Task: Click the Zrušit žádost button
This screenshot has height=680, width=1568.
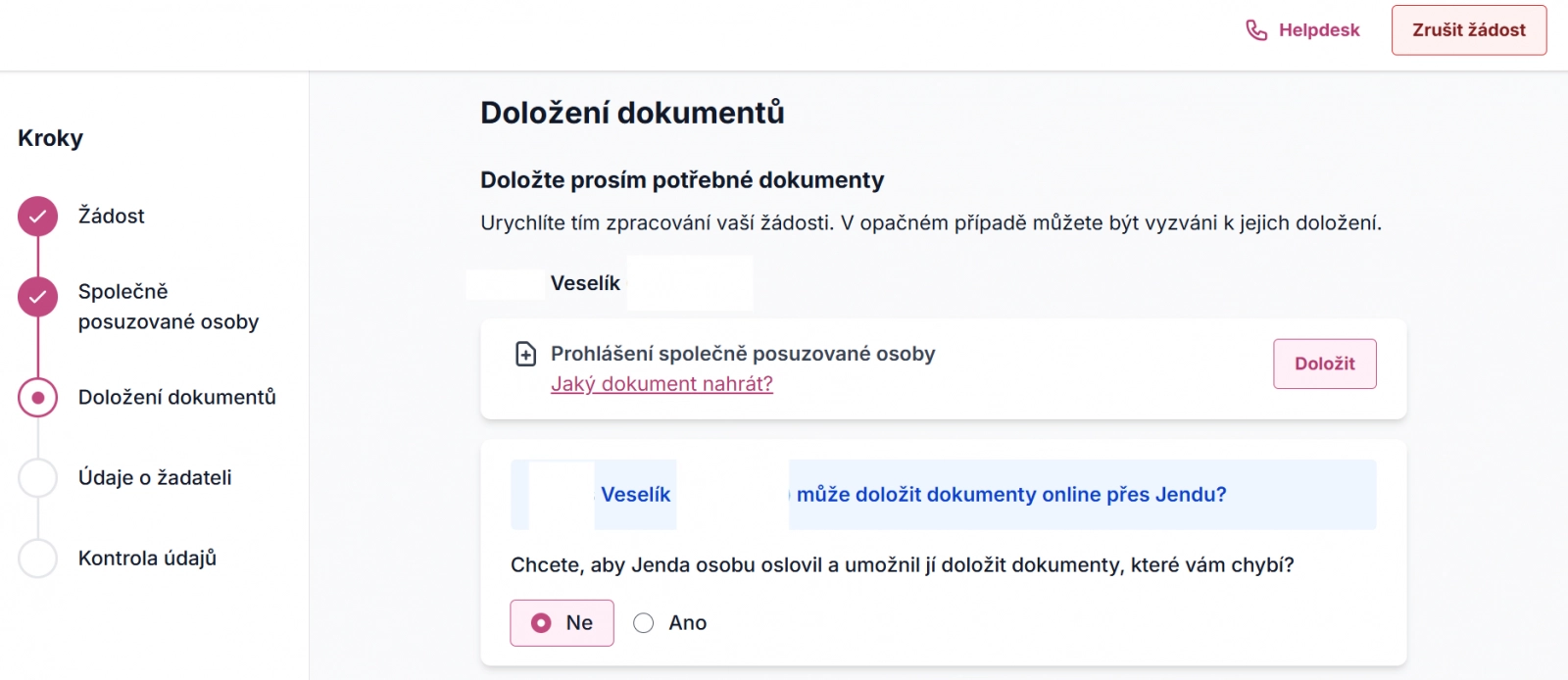Action: point(1469,30)
